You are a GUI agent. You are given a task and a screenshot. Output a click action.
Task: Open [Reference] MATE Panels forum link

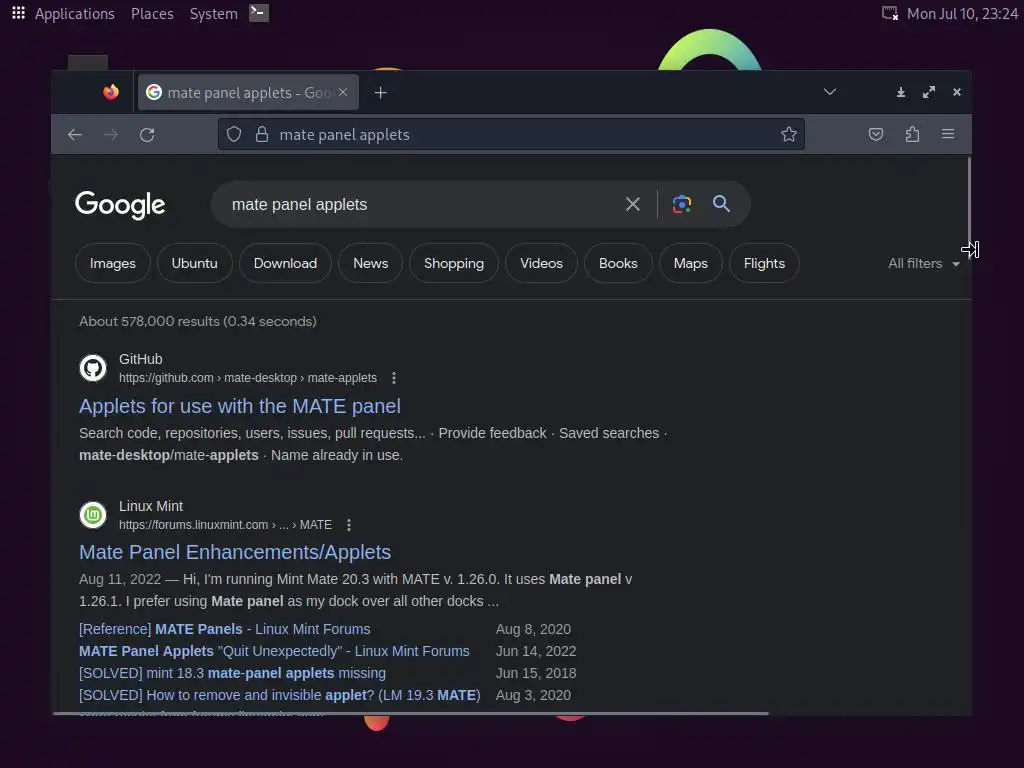[225, 629]
